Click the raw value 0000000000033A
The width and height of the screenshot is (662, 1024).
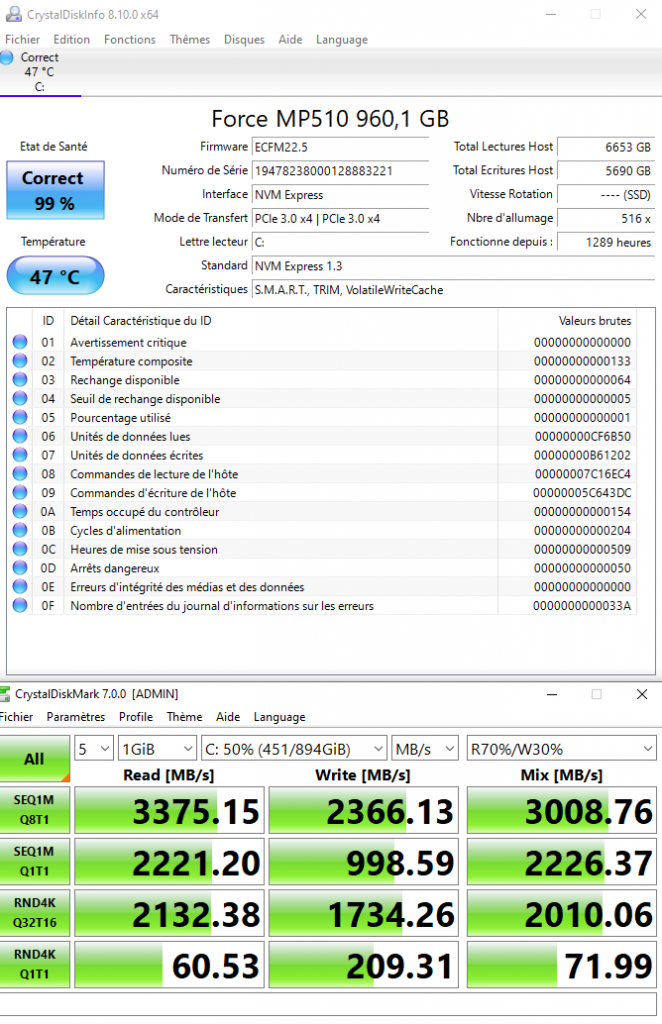click(x=582, y=605)
